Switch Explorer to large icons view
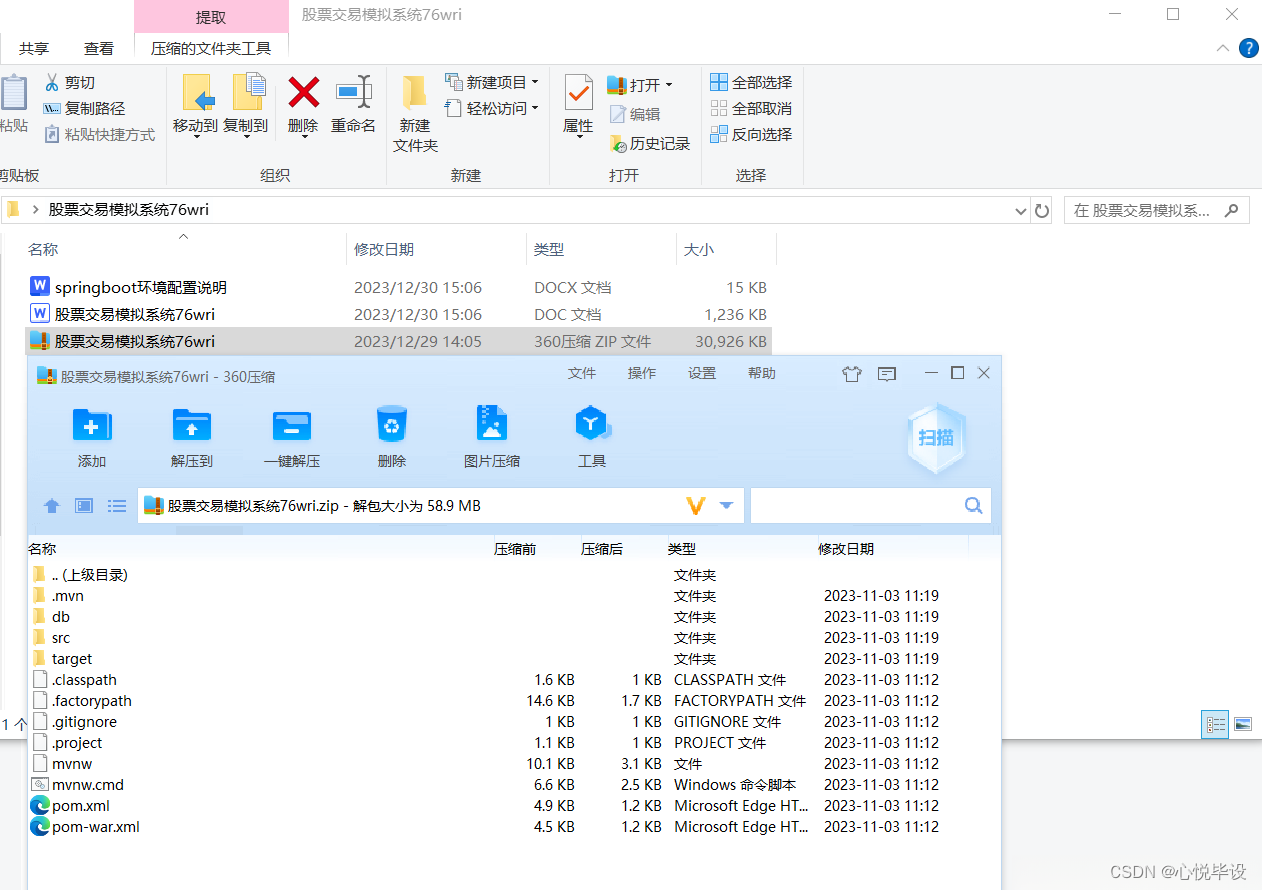Screen dimensions: 1262x890 1243,723
